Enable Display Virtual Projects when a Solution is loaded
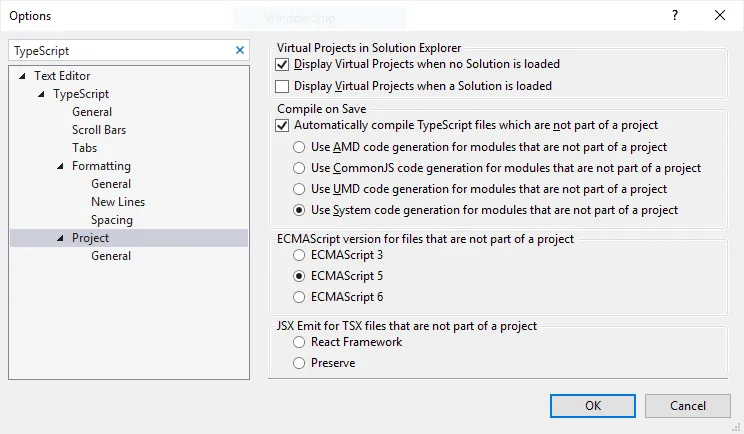Image resolution: width=744 pixels, height=434 pixels. 282,86
